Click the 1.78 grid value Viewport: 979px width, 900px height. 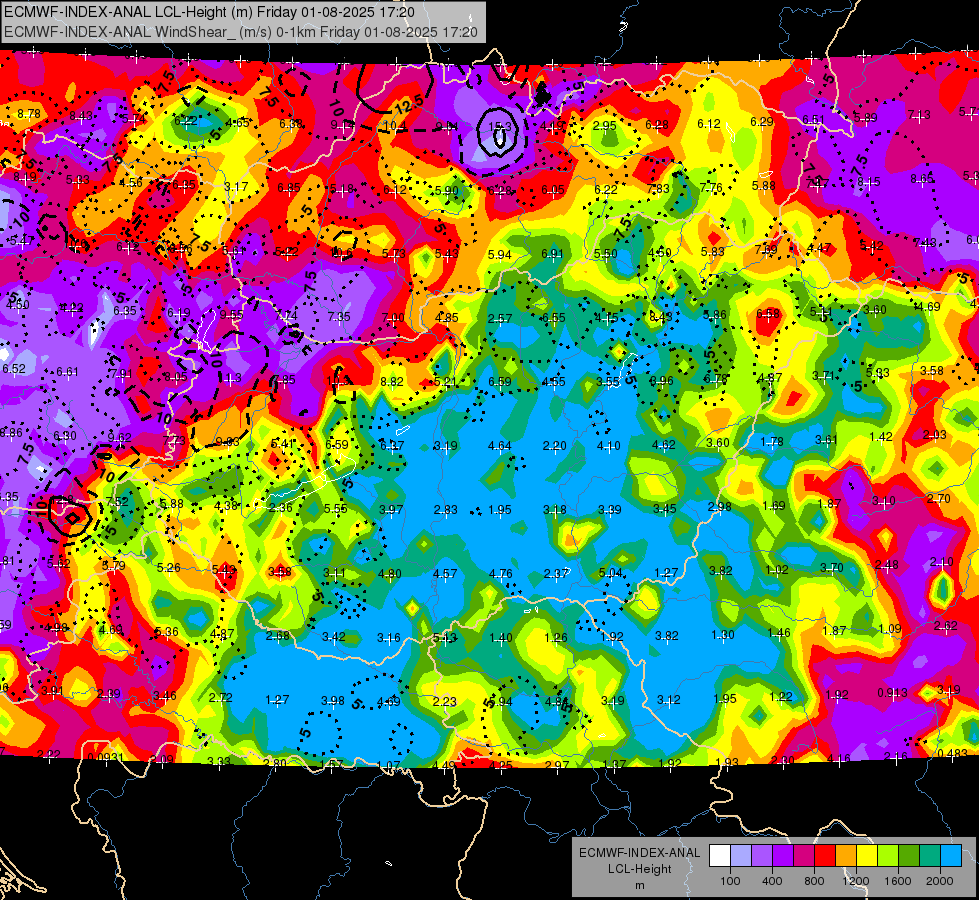tap(772, 442)
